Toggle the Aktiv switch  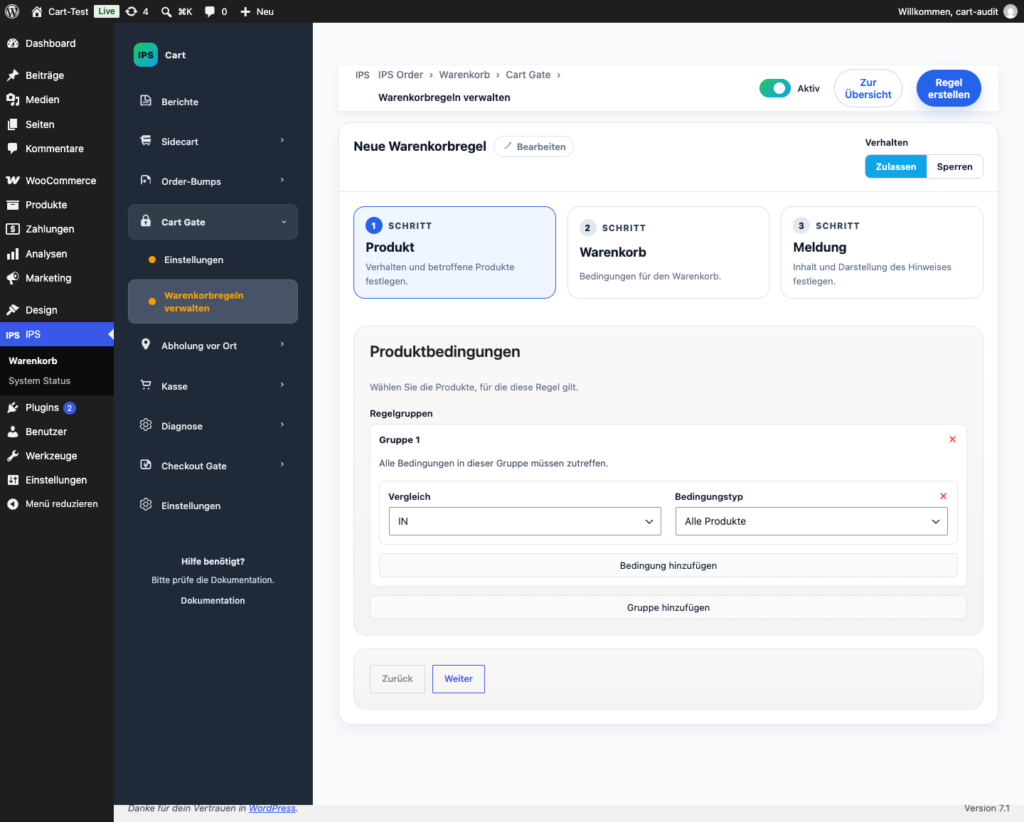775,88
